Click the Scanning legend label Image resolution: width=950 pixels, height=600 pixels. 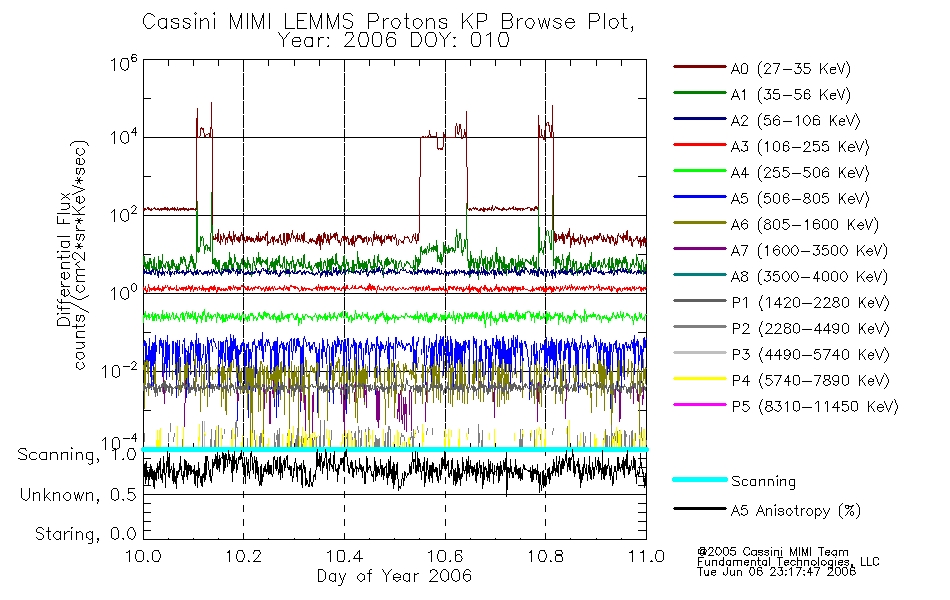[x=763, y=482]
